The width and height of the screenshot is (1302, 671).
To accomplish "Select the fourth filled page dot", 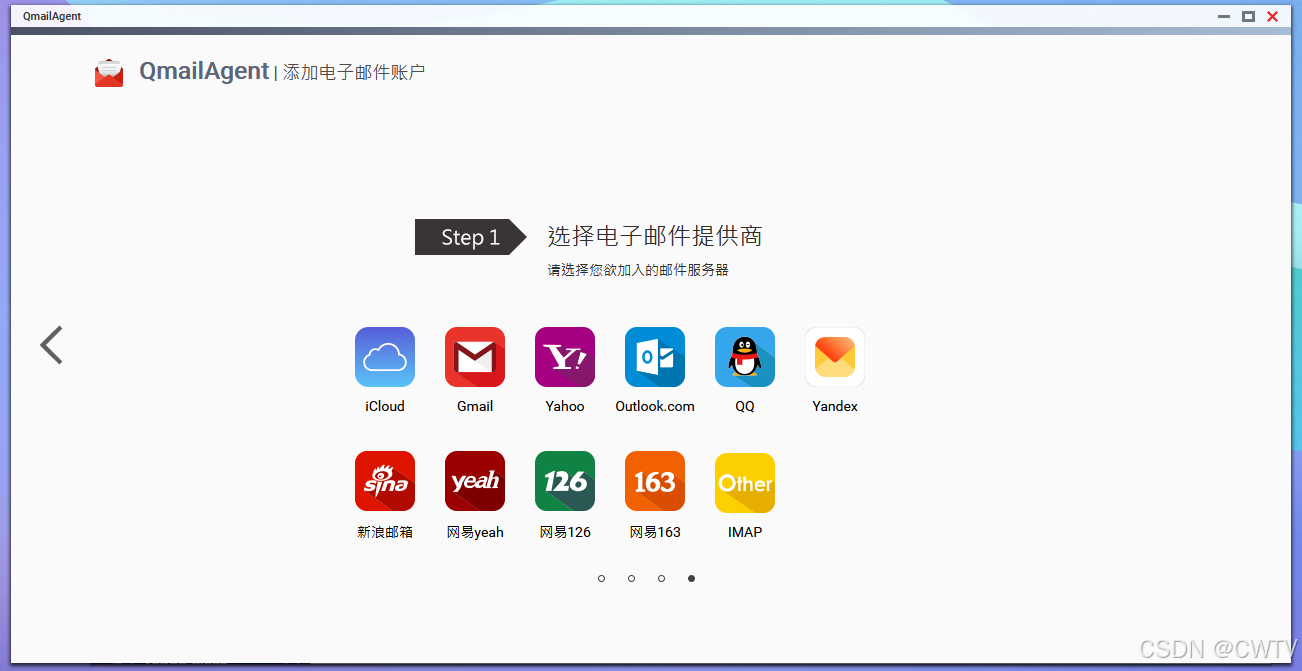I will point(691,578).
